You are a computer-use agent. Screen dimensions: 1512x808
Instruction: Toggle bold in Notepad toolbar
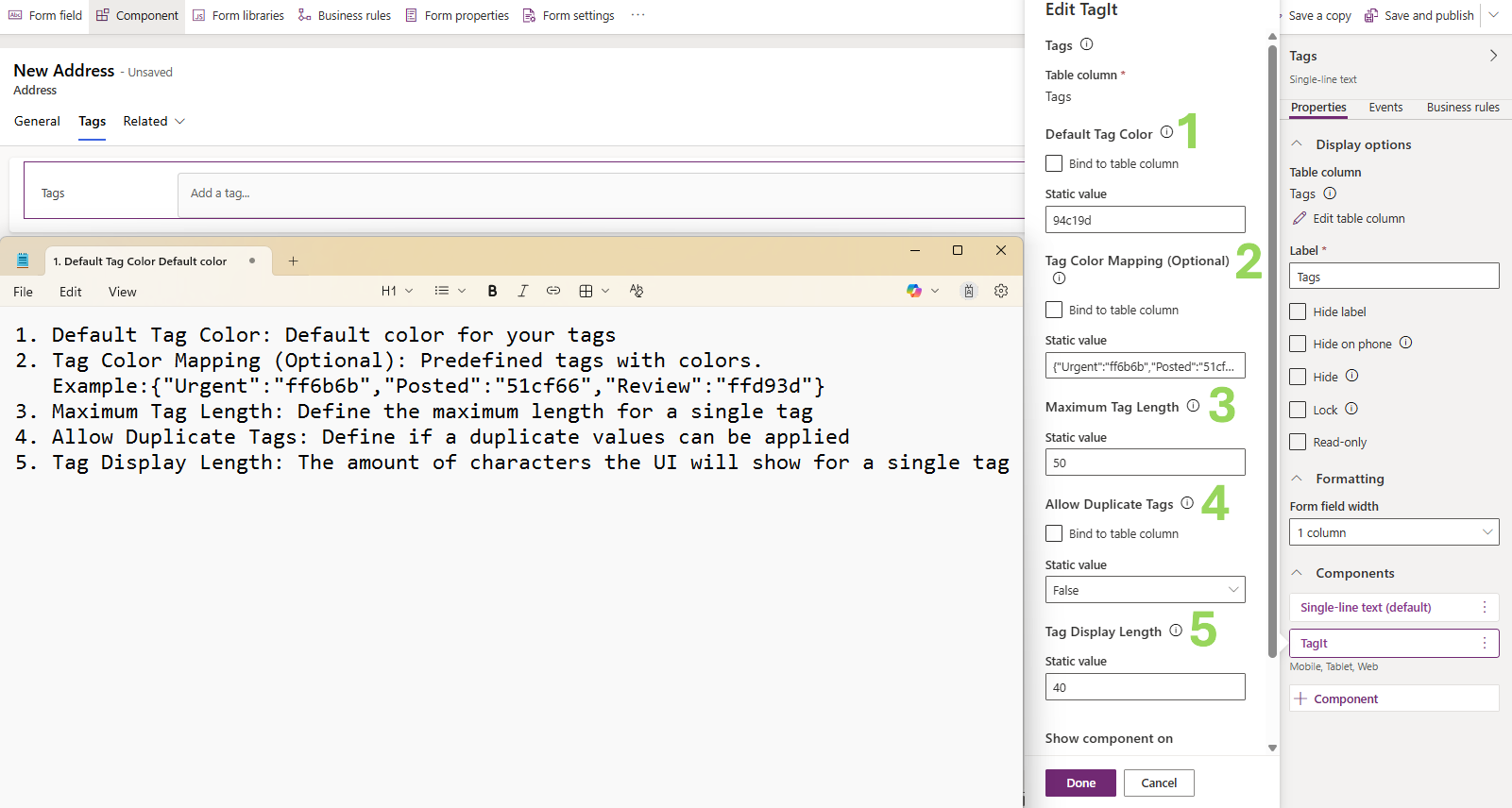point(492,291)
